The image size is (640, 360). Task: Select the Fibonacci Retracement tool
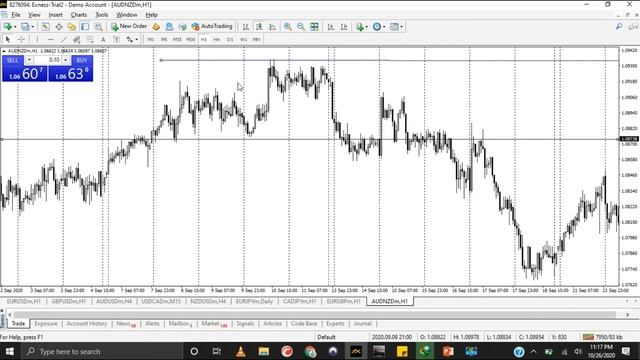(90, 40)
